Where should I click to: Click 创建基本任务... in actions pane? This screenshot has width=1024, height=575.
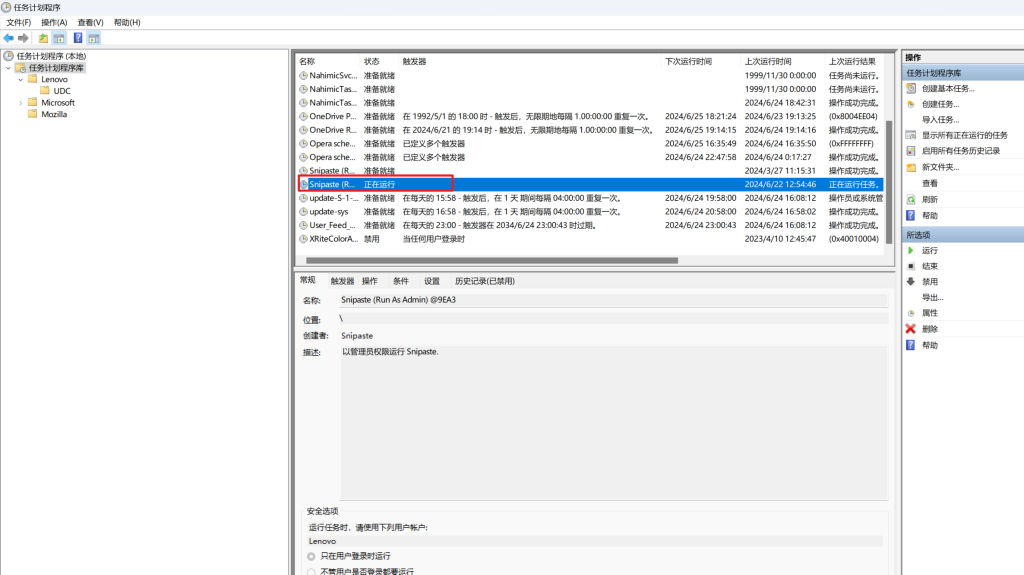(x=947, y=88)
